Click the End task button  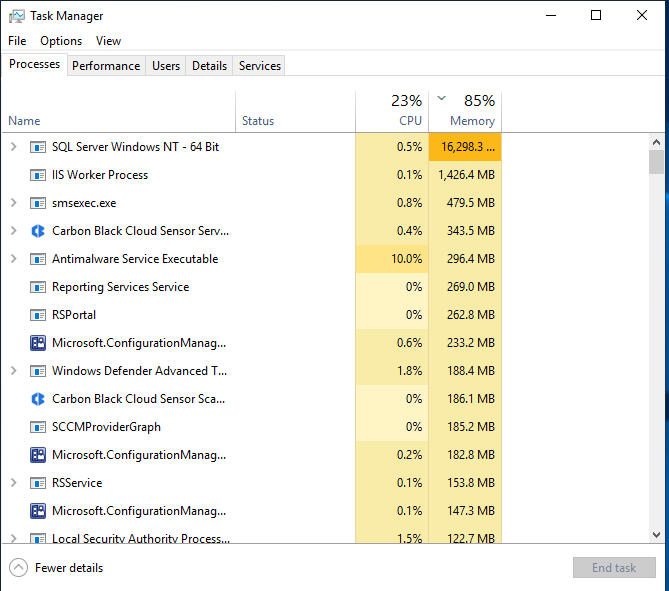(614, 568)
